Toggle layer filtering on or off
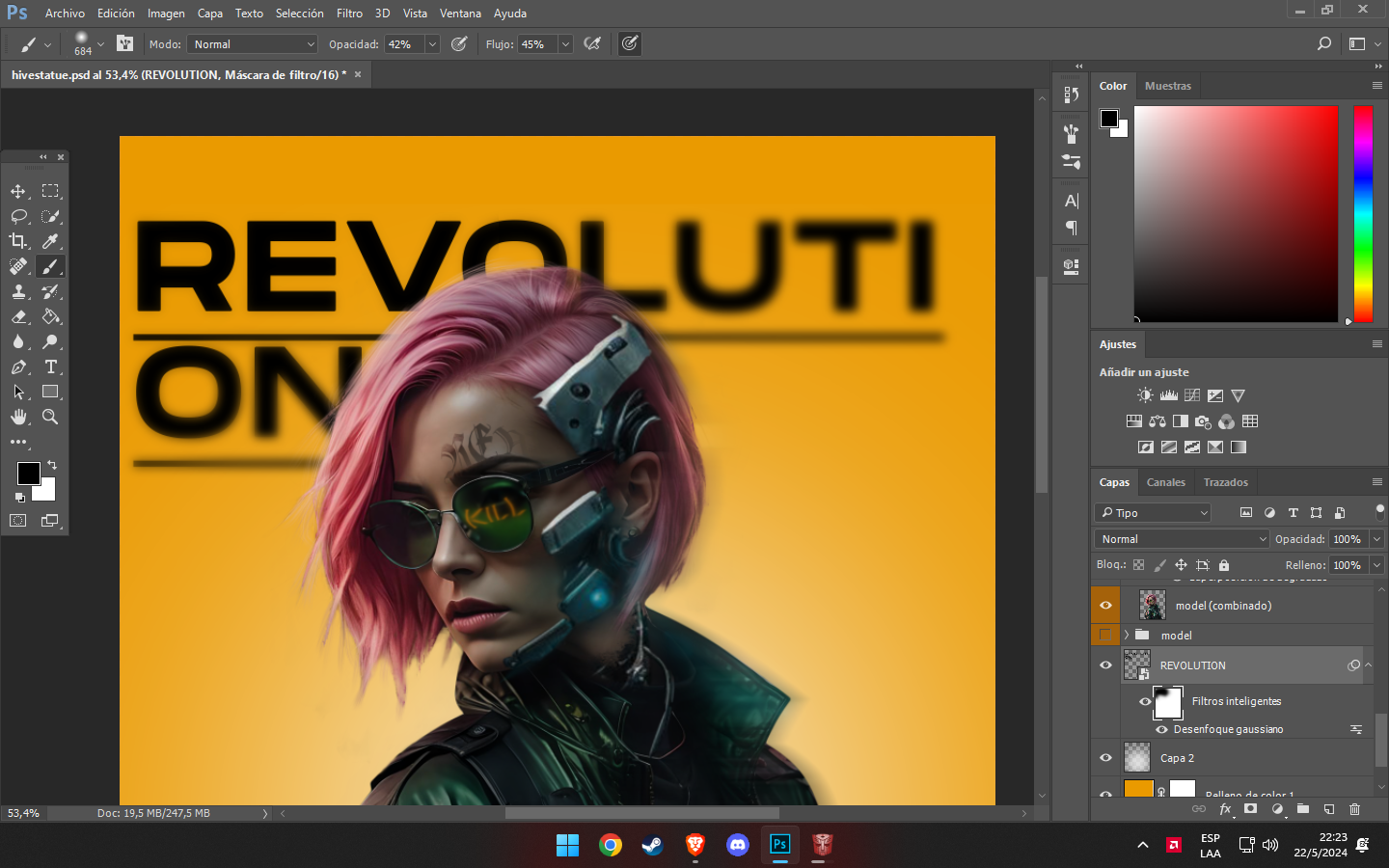Viewport: 1389px width, 868px height. tap(1380, 511)
